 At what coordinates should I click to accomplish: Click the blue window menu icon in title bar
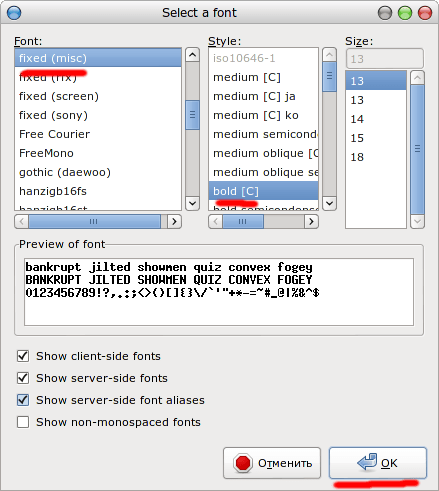(14, 13)
